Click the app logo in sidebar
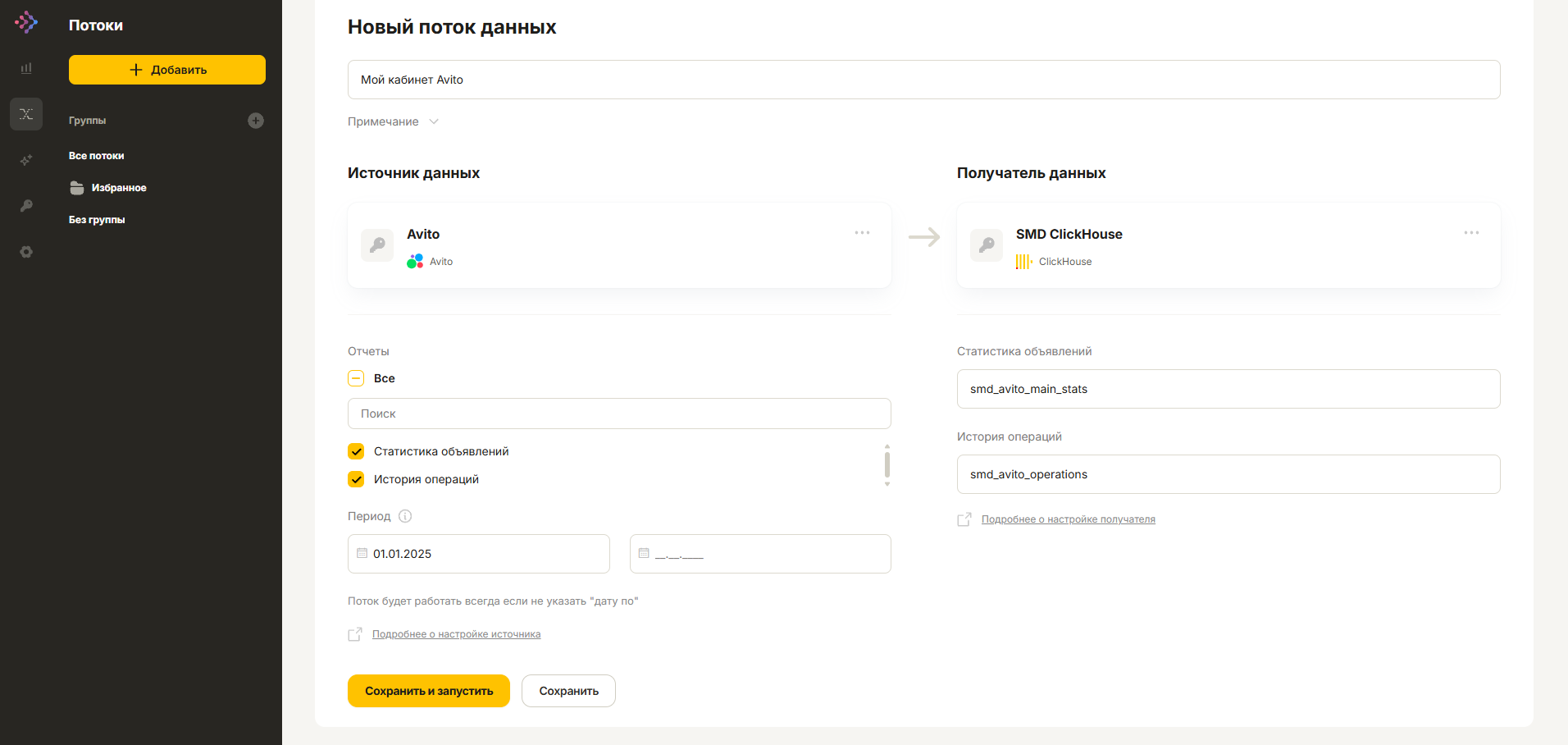Image resolution: width=1568 pixels, height=745 pixels. [x=26, y=22]
